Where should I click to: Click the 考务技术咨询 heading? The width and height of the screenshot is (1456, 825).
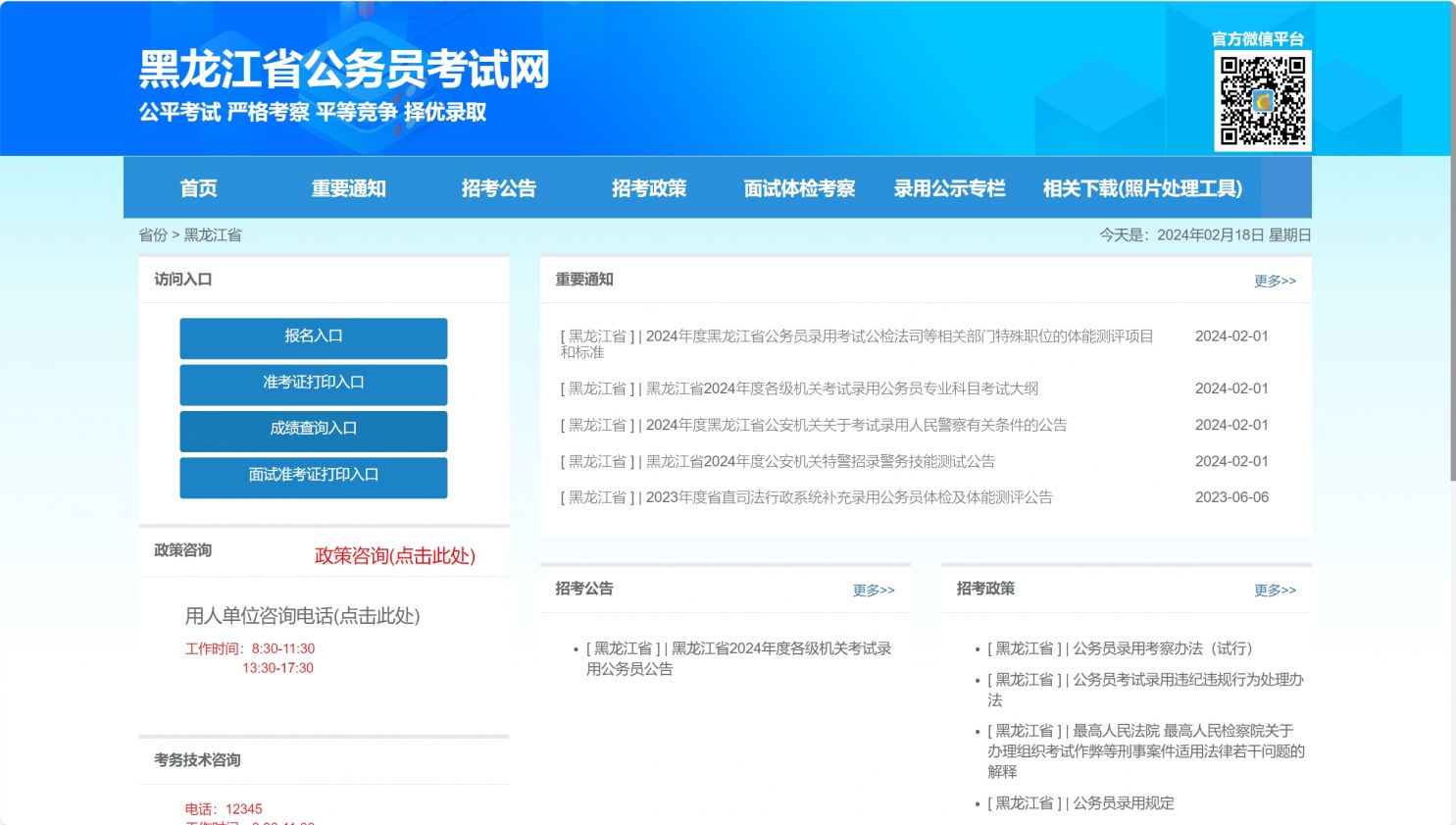tap(197, 760)
